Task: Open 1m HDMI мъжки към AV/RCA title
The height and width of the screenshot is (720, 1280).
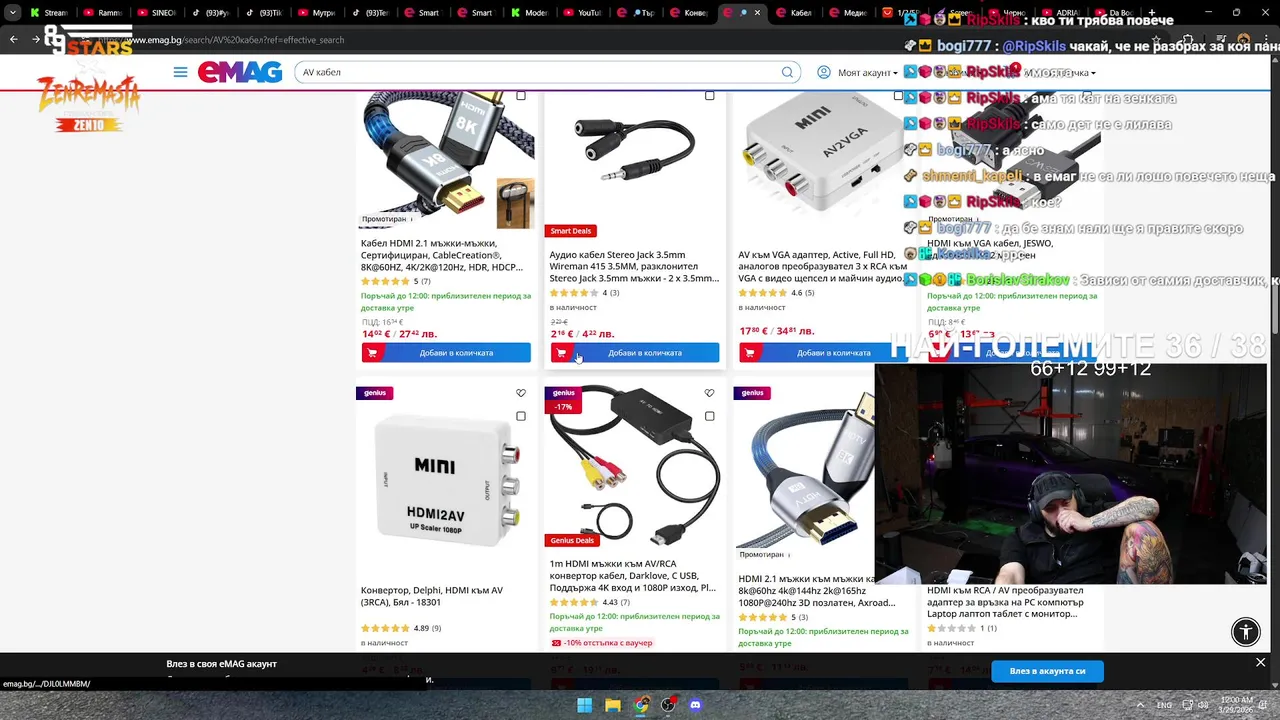Action: coord(633,575)
